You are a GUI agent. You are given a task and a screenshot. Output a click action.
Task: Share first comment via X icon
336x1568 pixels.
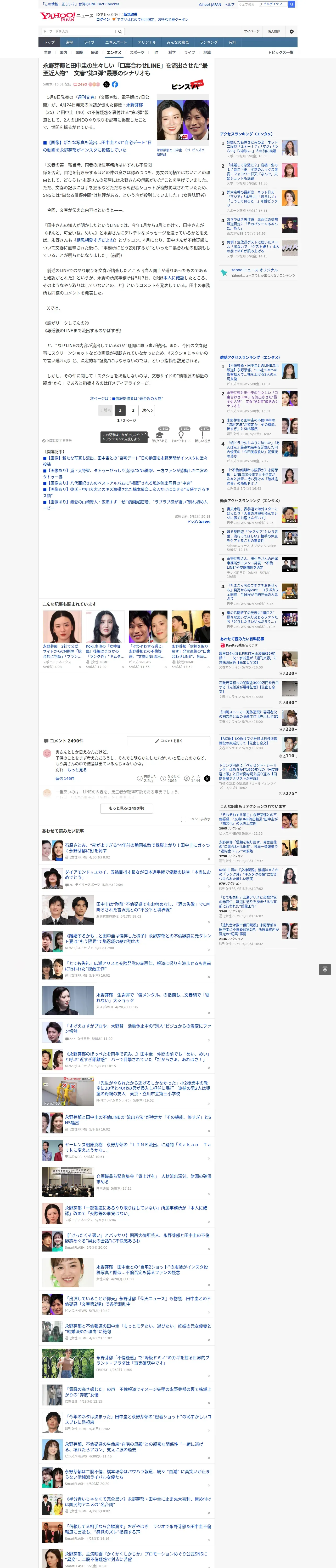pos(207,779)
